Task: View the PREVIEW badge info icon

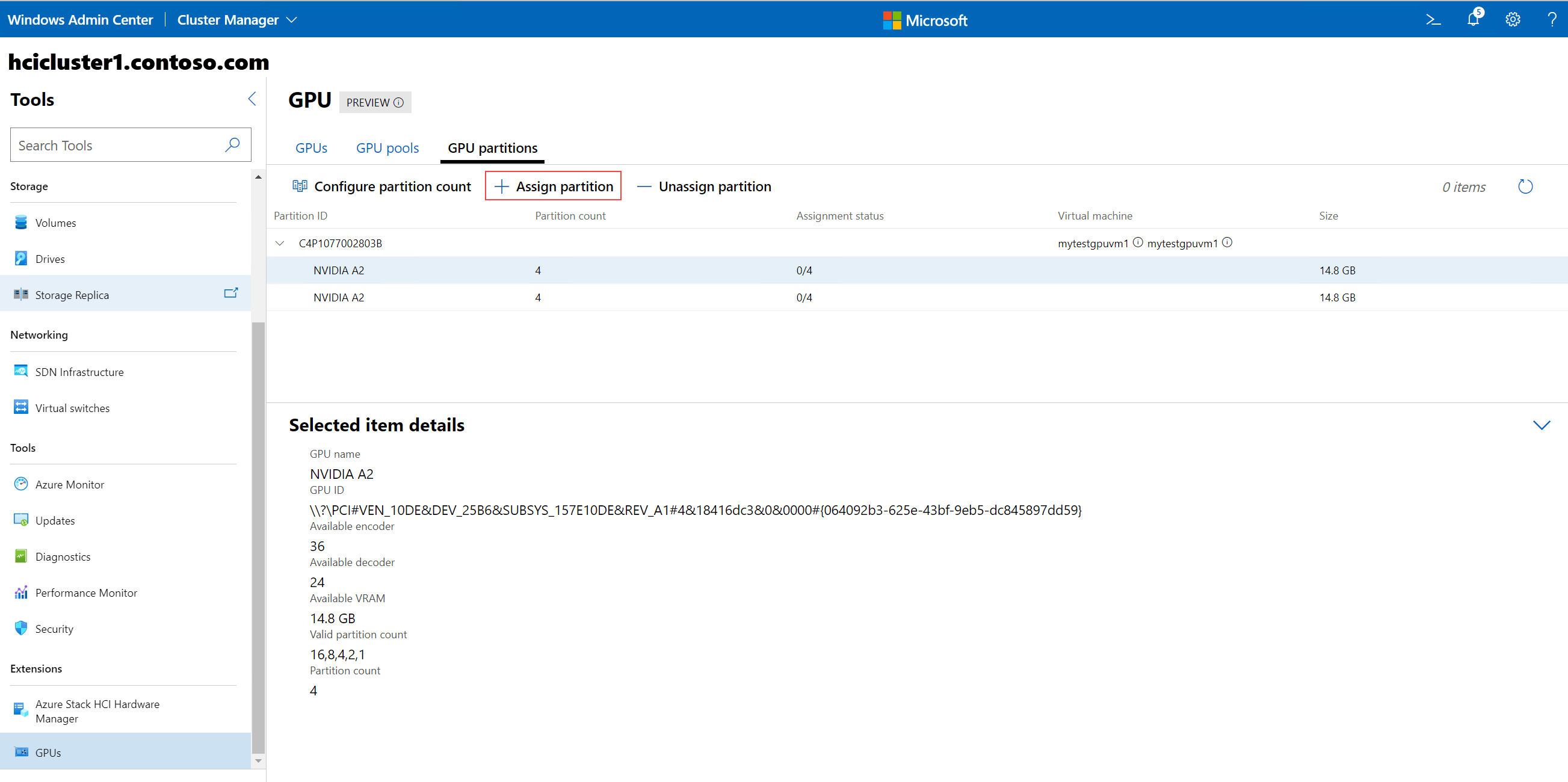Action: click(398, 102)
